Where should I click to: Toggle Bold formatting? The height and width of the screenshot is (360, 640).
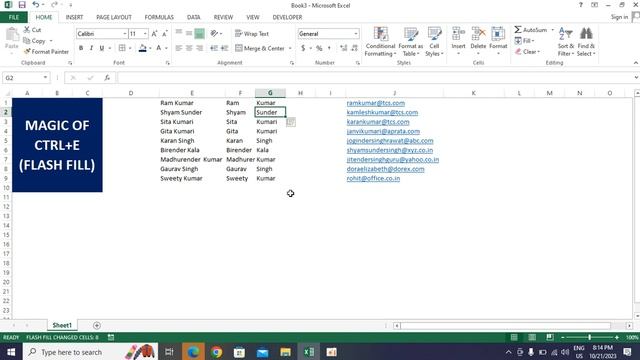(x=81, y=48)
